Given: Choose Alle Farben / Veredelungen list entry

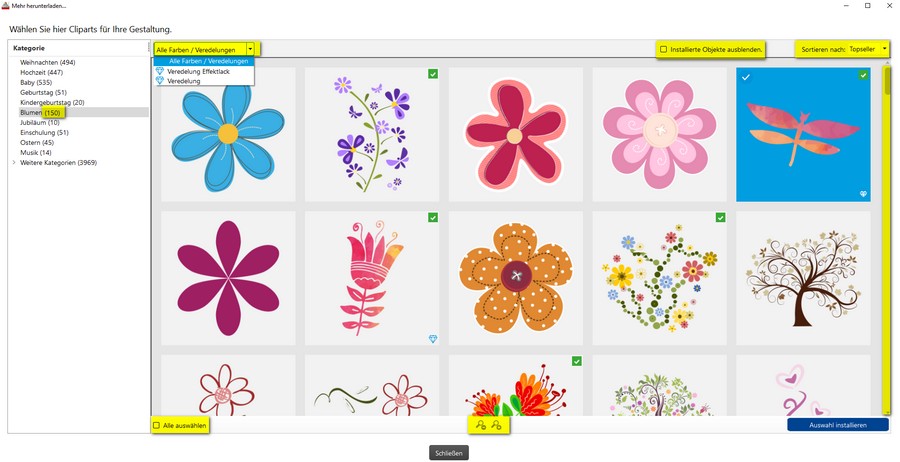Looking at the screenshot, I should (204, 61).
